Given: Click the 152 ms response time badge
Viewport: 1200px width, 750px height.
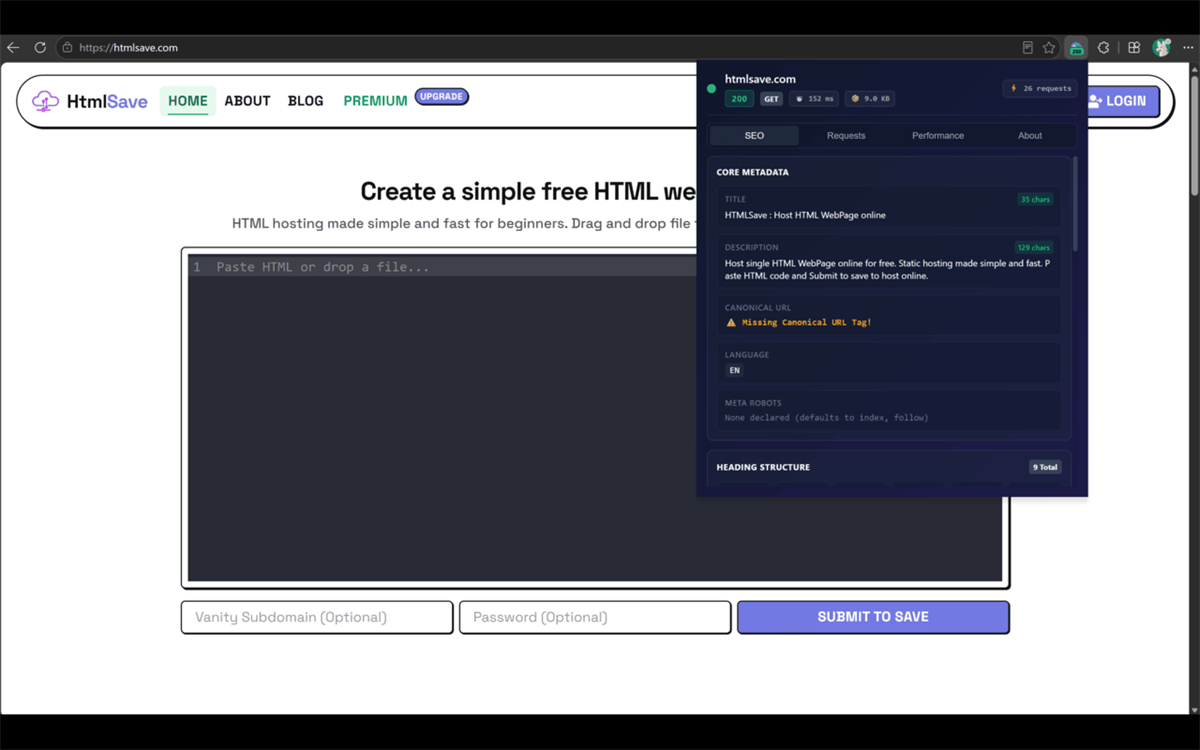Looking at the screenshot, I should click(x=814, y=99).
